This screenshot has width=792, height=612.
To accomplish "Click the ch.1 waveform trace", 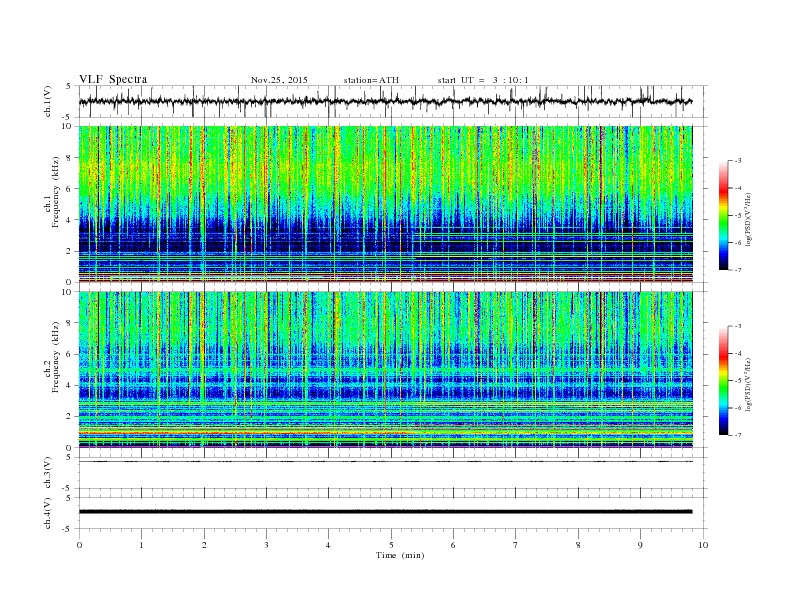I will click(385, 101).
